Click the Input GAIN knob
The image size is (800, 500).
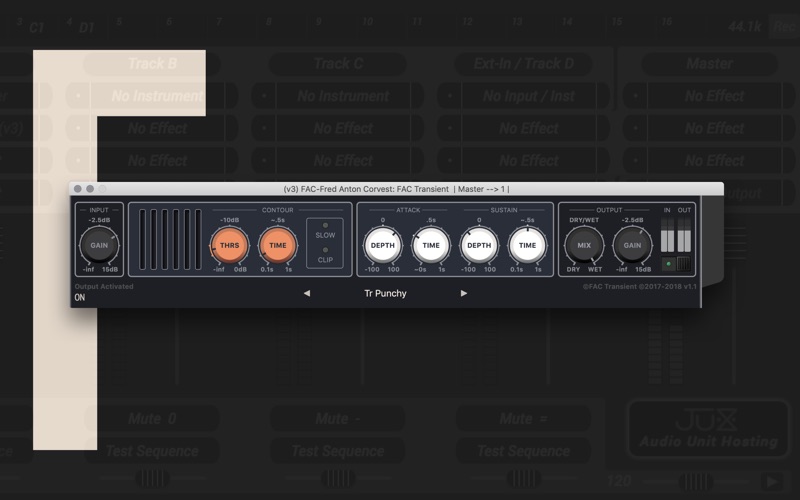tap(99, 245)
